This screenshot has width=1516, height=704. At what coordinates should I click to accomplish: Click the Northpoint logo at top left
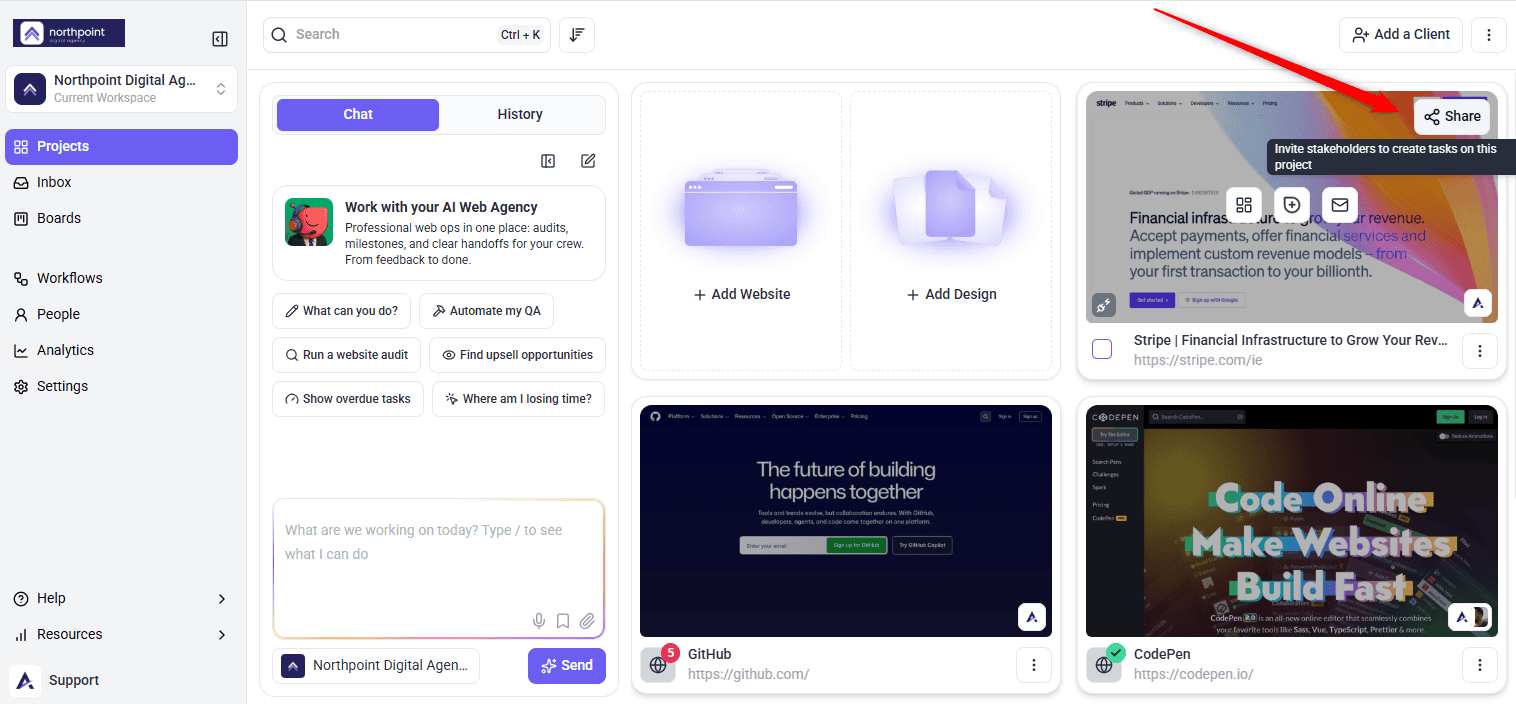point(69,33)
